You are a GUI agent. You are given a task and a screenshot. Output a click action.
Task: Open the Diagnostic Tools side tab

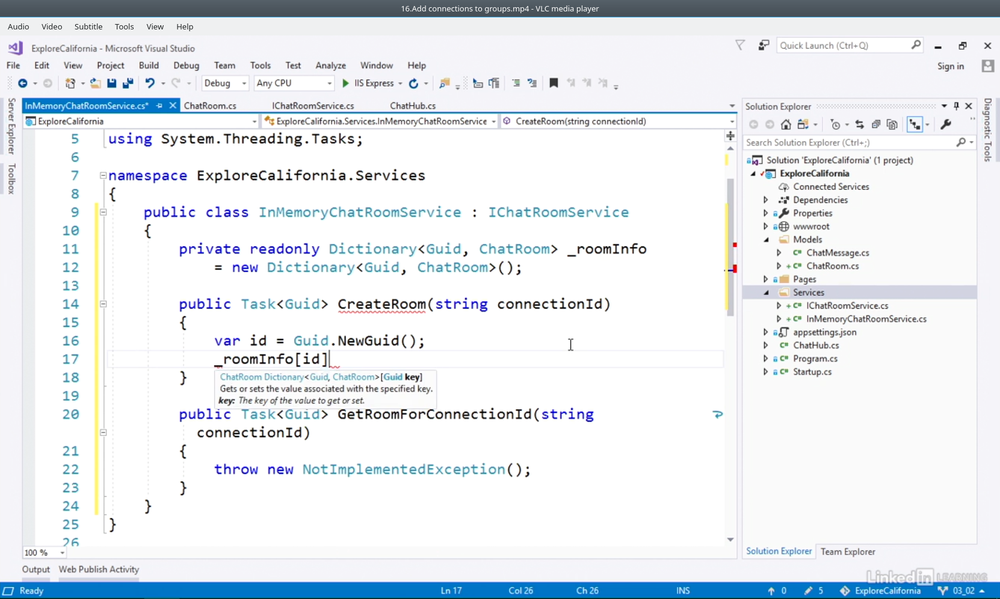pos(987,130)
